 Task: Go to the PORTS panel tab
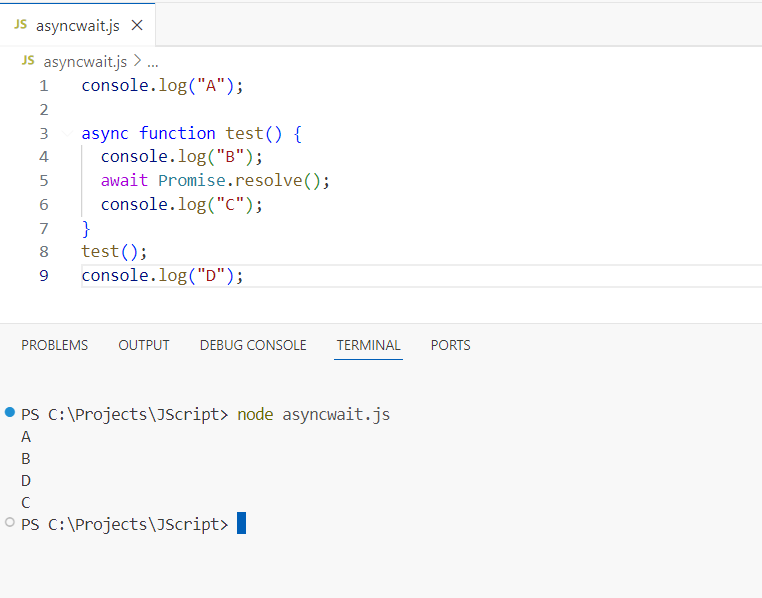point(450,345)
